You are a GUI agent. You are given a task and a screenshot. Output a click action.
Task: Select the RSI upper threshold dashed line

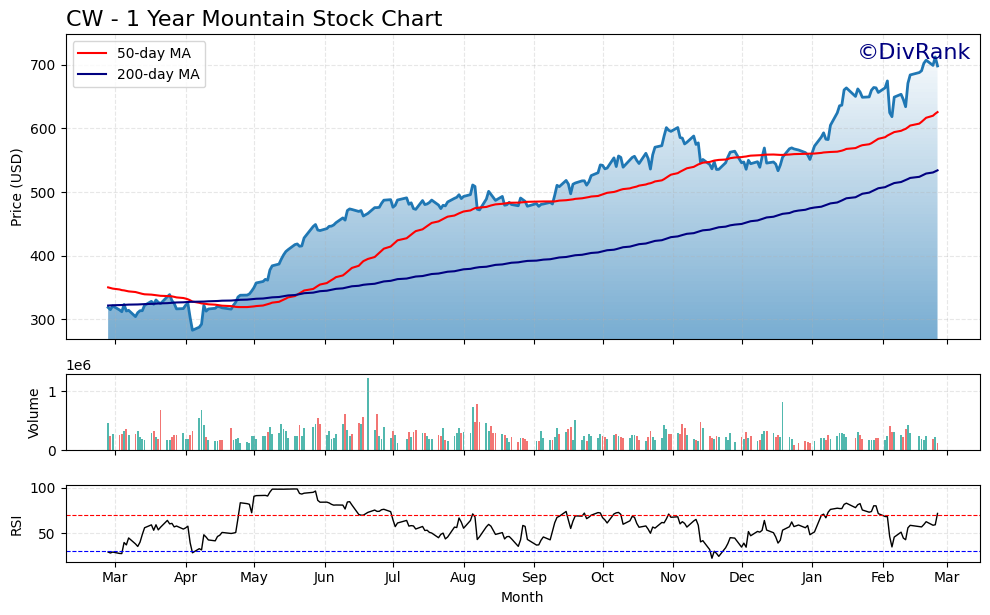click(500, 513)
